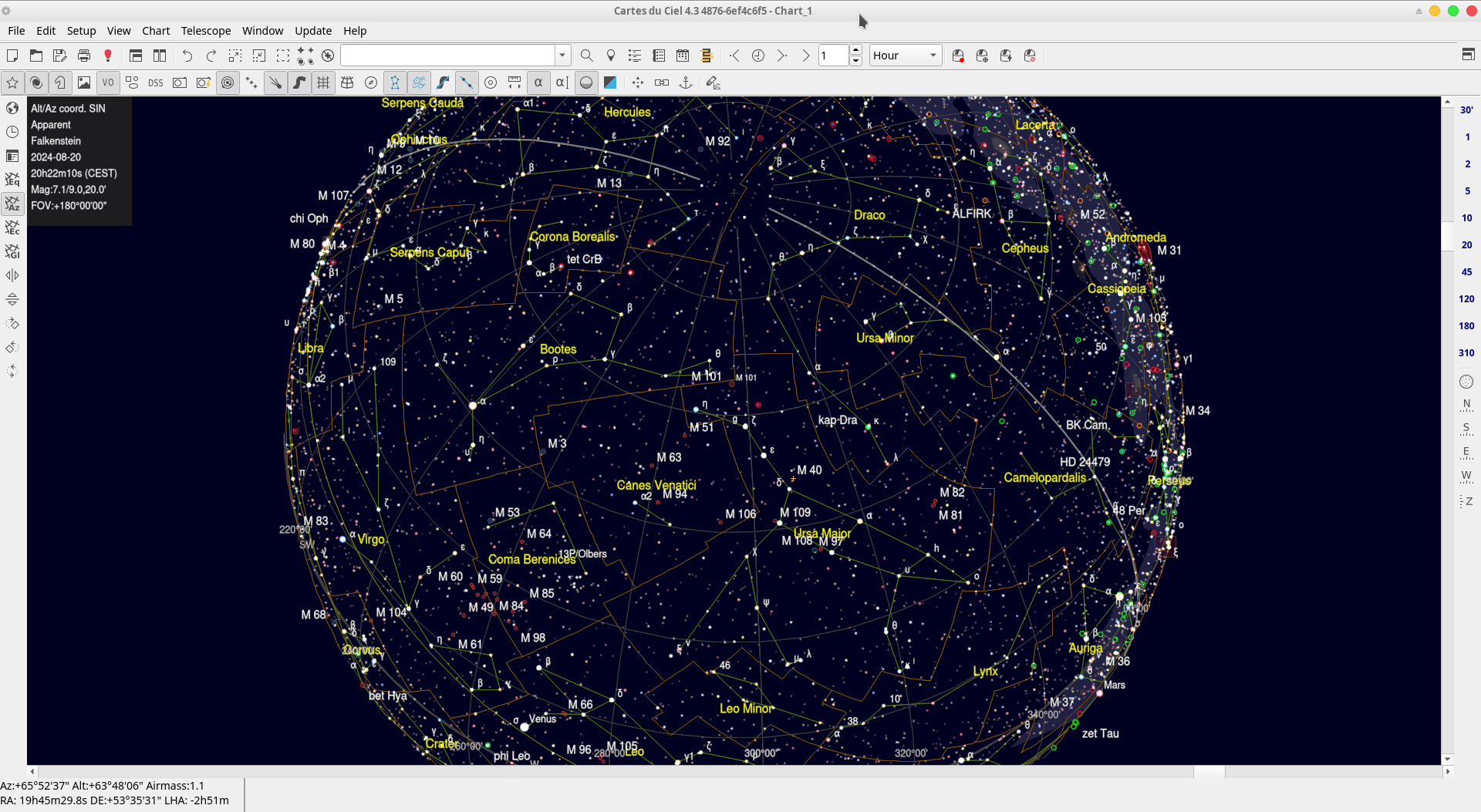The height and width of the screenshot is (812, 1481).
Task: Step time forward with right arrow
Action: 782,56
